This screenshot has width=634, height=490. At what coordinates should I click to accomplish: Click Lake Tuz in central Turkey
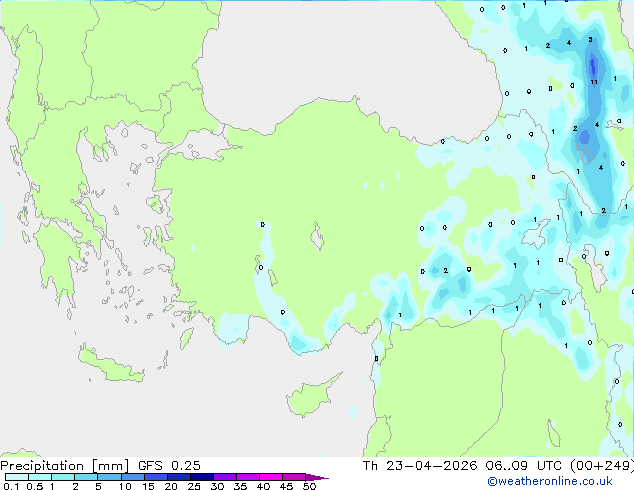pyautogui.click(x=317, y=237)
